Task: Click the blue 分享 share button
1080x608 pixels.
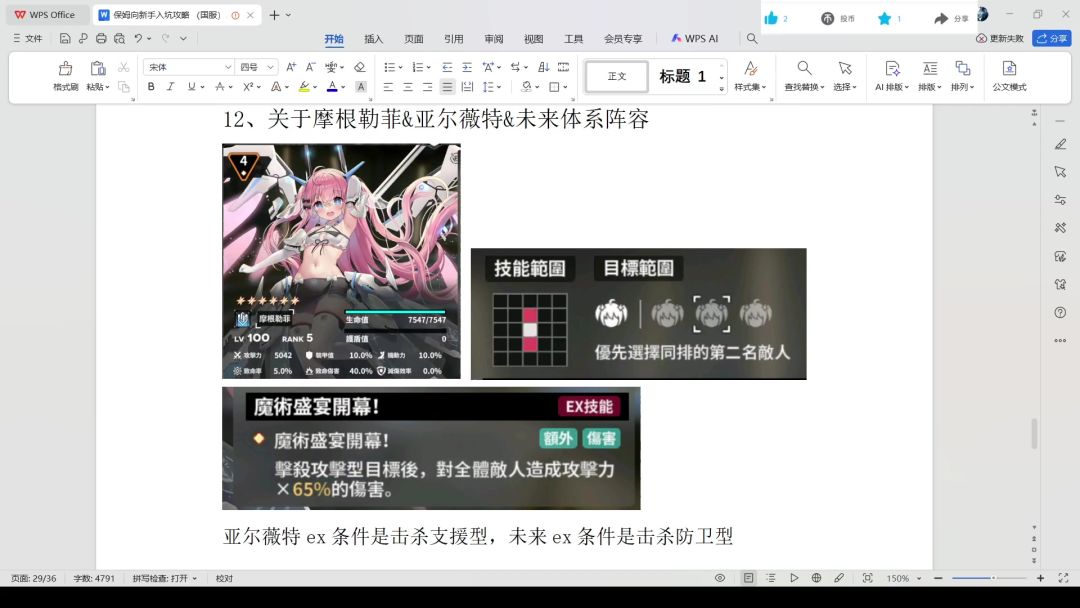Action: click(x=1052, y=38)
